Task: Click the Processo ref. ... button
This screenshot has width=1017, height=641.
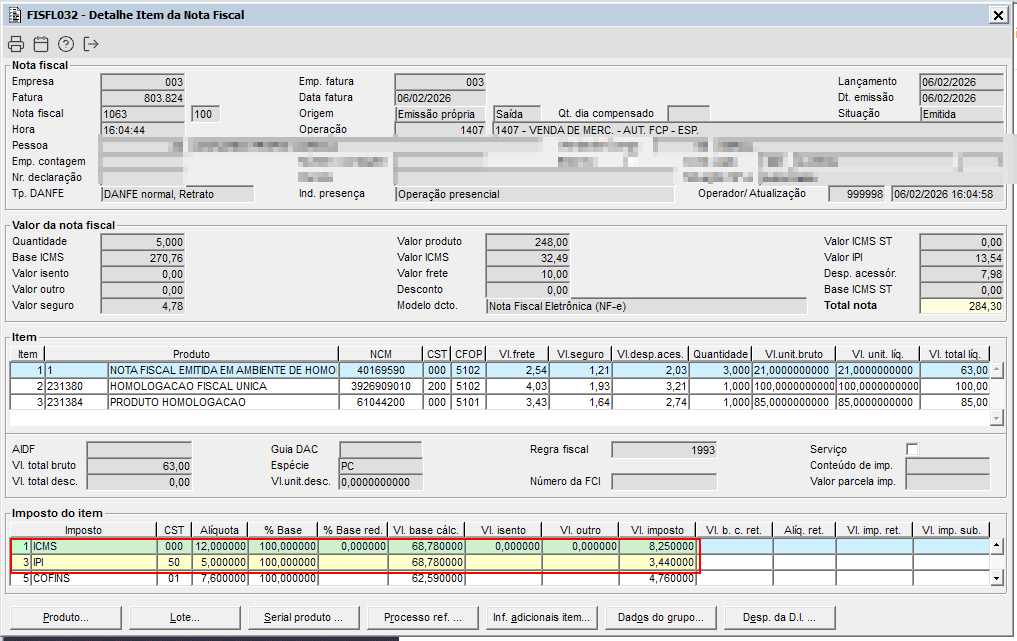Action: (x=422, y=618)
